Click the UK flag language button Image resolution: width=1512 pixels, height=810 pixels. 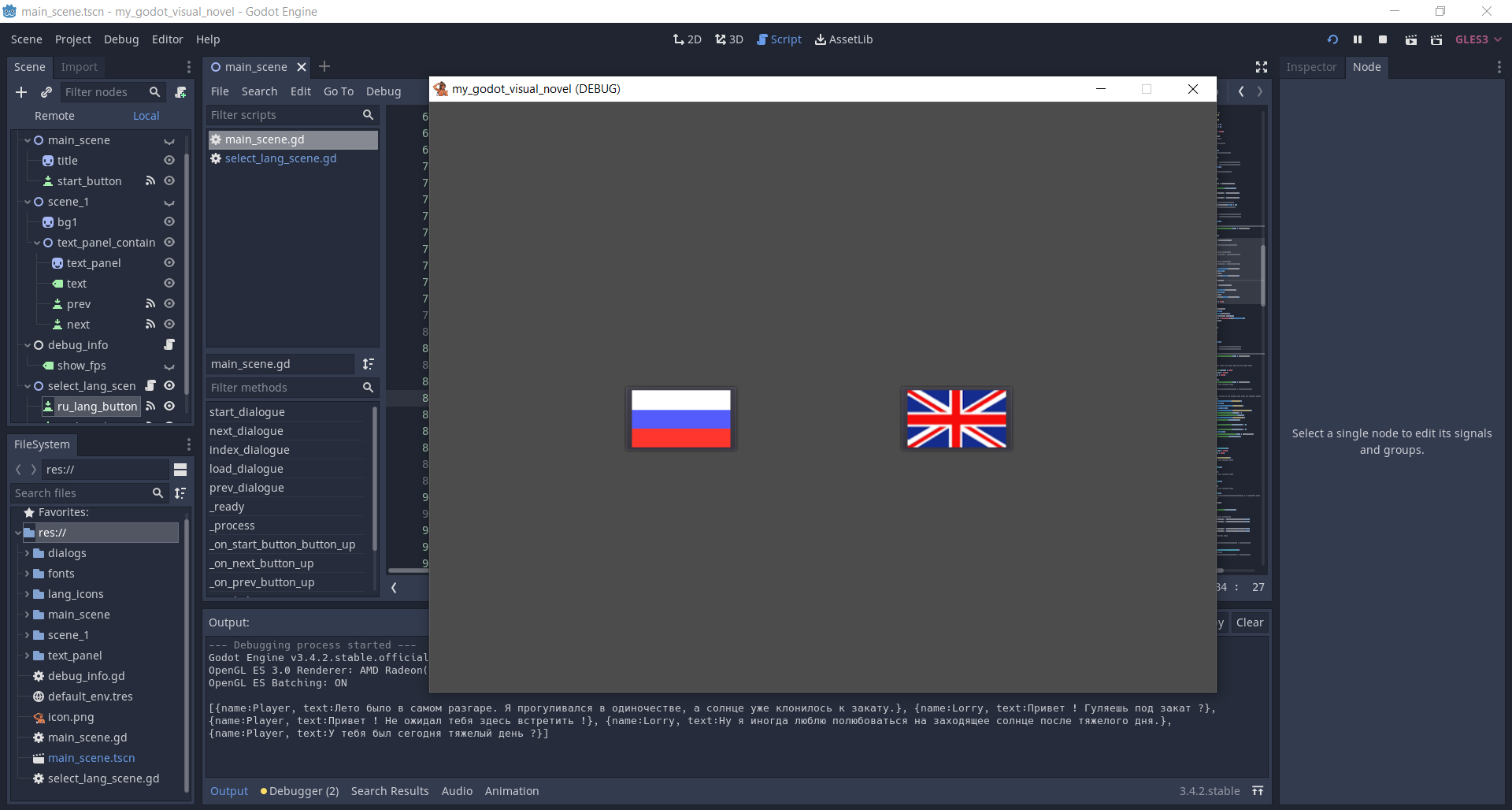(956, 419)
